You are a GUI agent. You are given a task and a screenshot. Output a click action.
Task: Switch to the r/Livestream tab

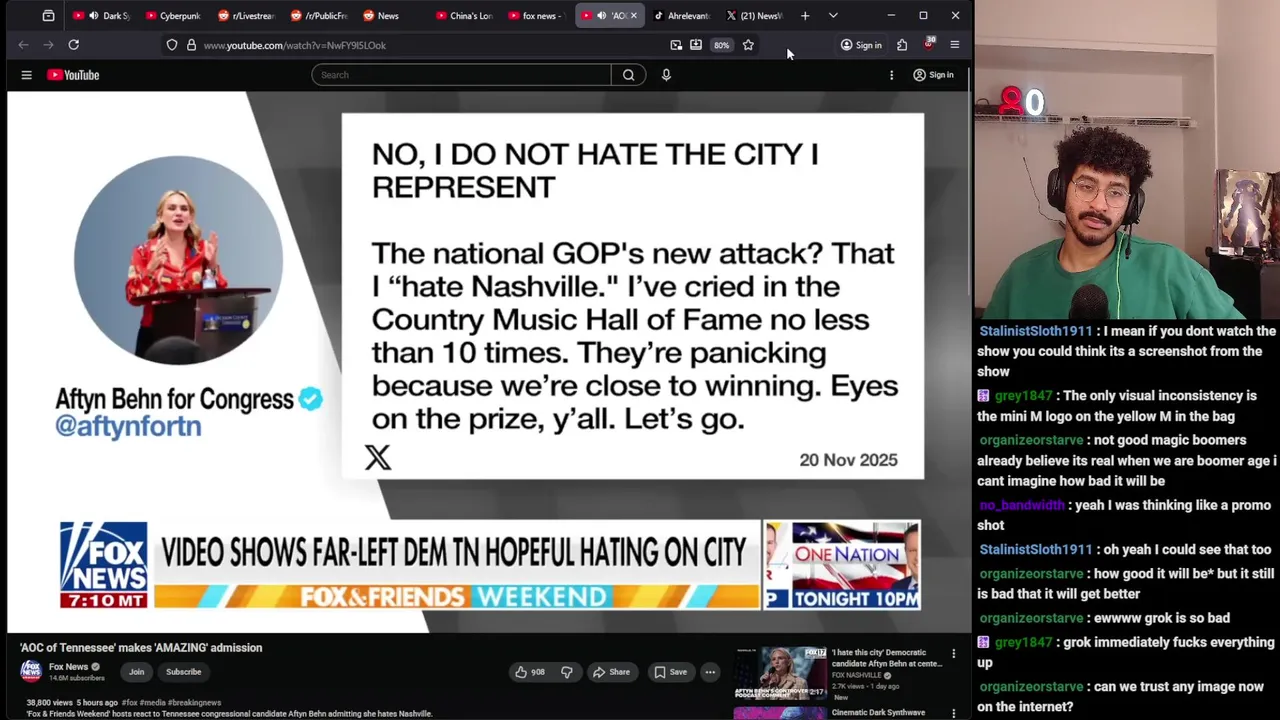(246, 16)
